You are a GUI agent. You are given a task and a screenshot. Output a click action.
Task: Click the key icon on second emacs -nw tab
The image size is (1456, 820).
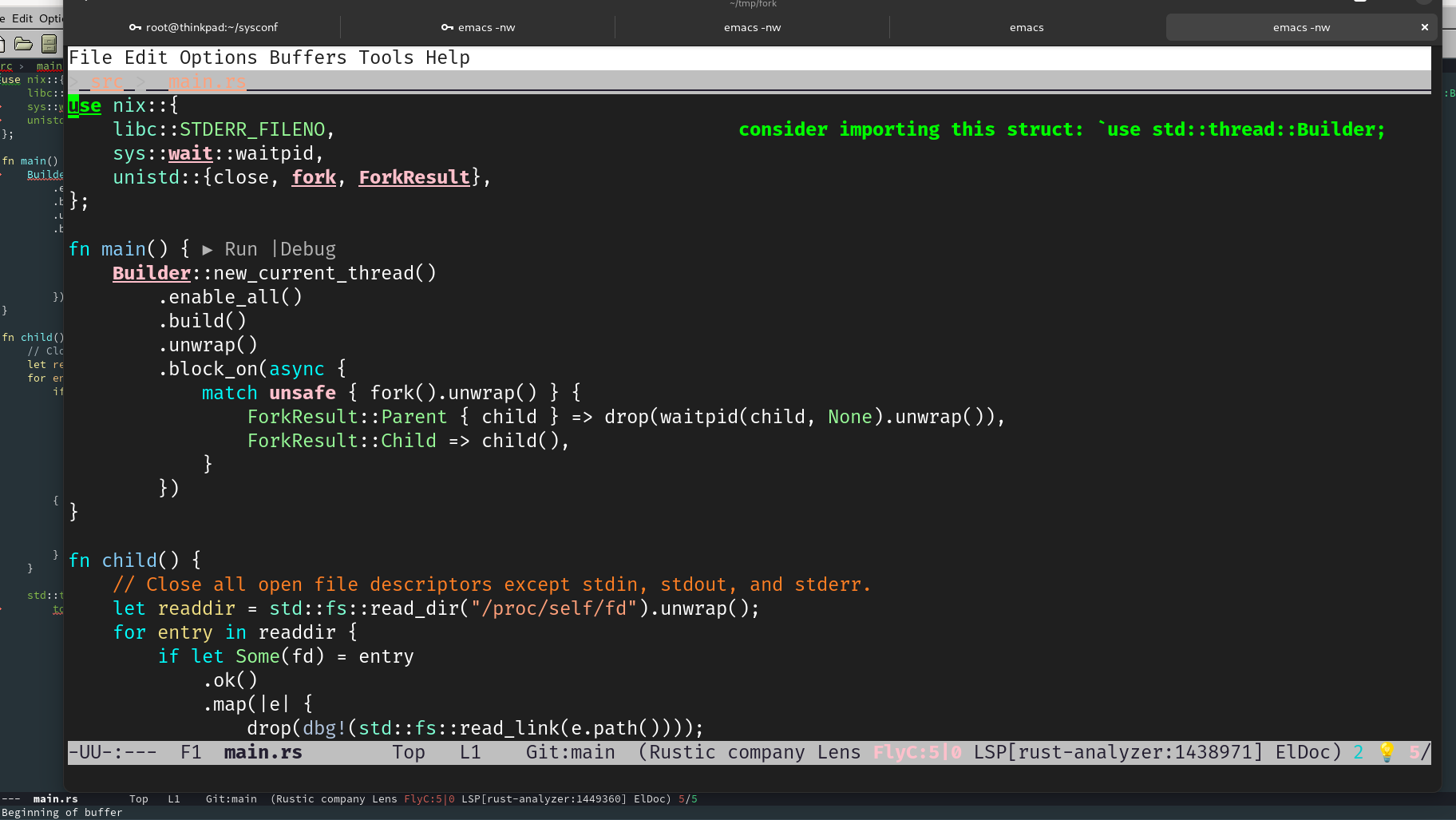[447, 27]
